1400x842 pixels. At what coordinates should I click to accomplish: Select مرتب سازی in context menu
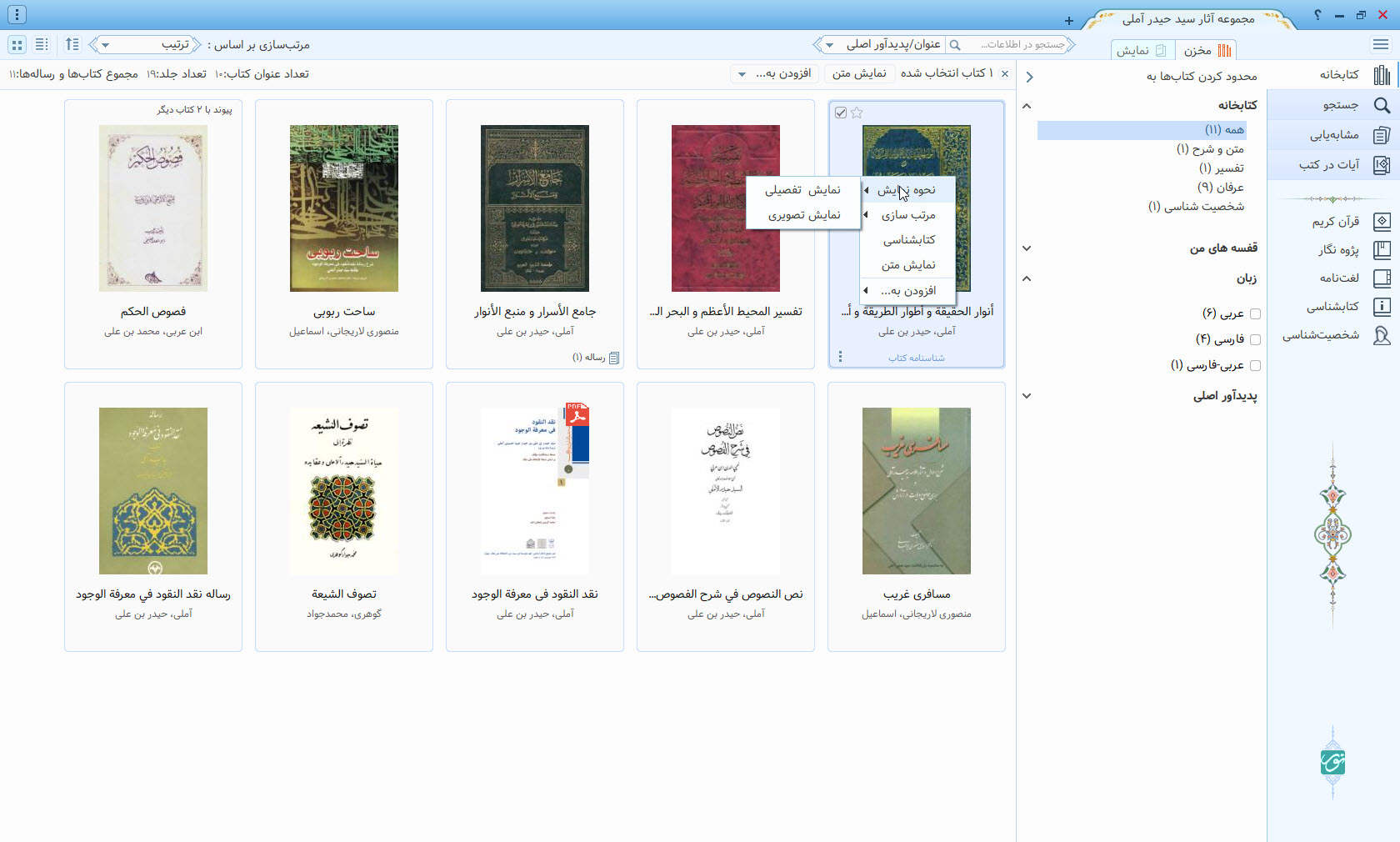point(907,215)
